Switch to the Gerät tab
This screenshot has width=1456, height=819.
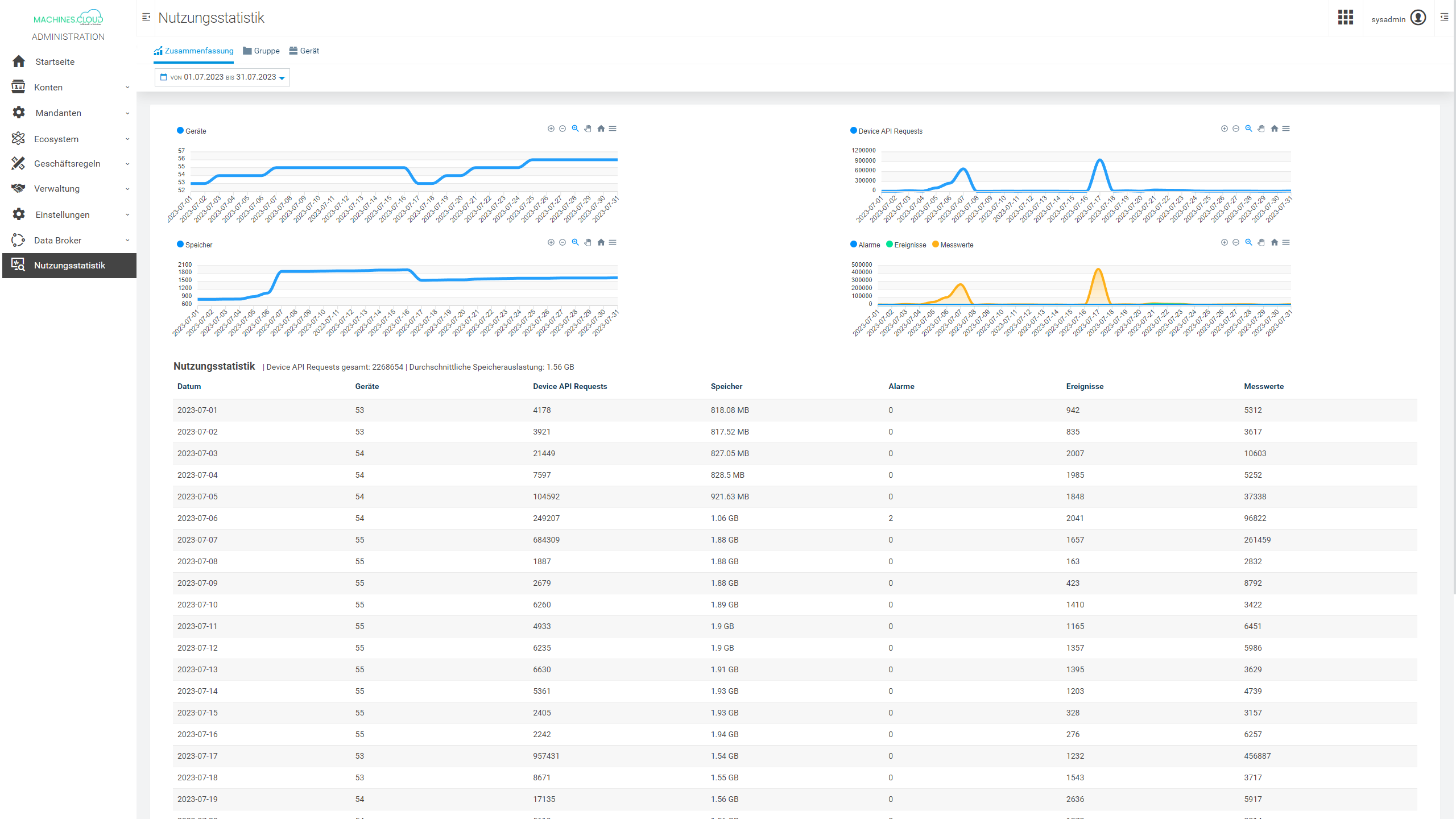304,51
